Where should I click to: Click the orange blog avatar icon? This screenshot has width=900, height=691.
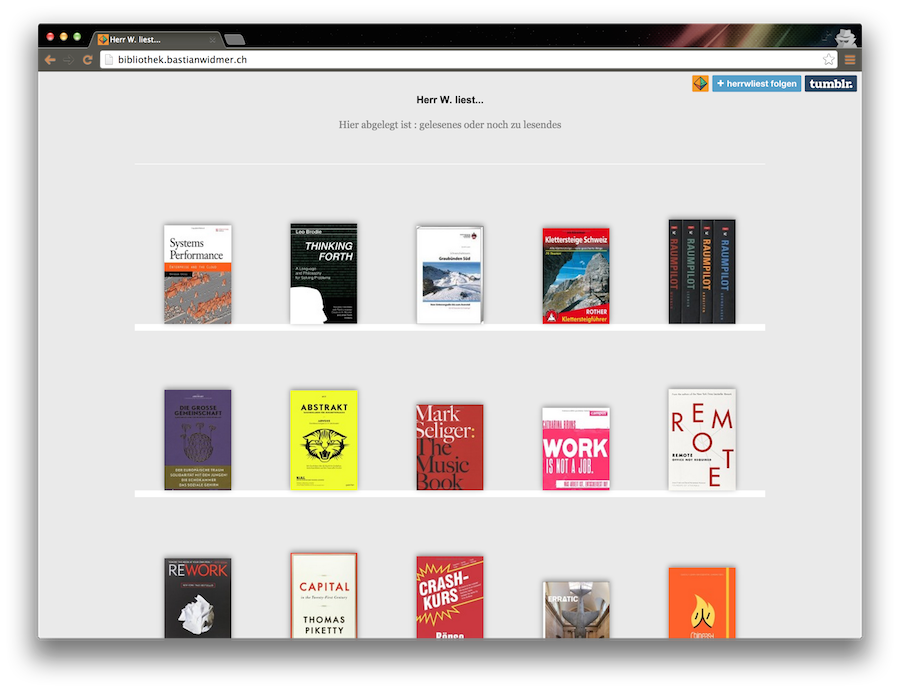coord(700,84)
